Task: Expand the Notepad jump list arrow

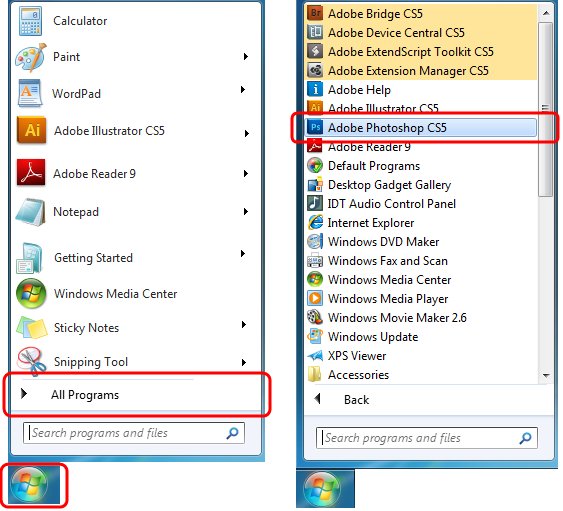Action: 246,211
